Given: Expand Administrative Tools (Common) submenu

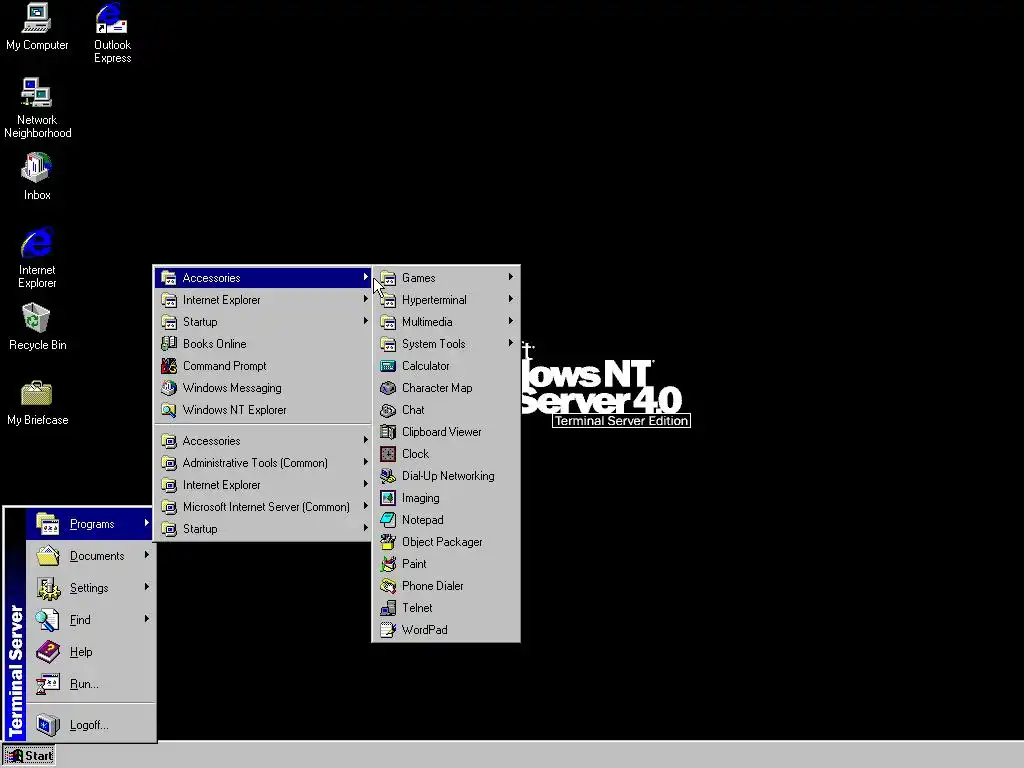Looking at the screenshot, I should tap(263, 463).
